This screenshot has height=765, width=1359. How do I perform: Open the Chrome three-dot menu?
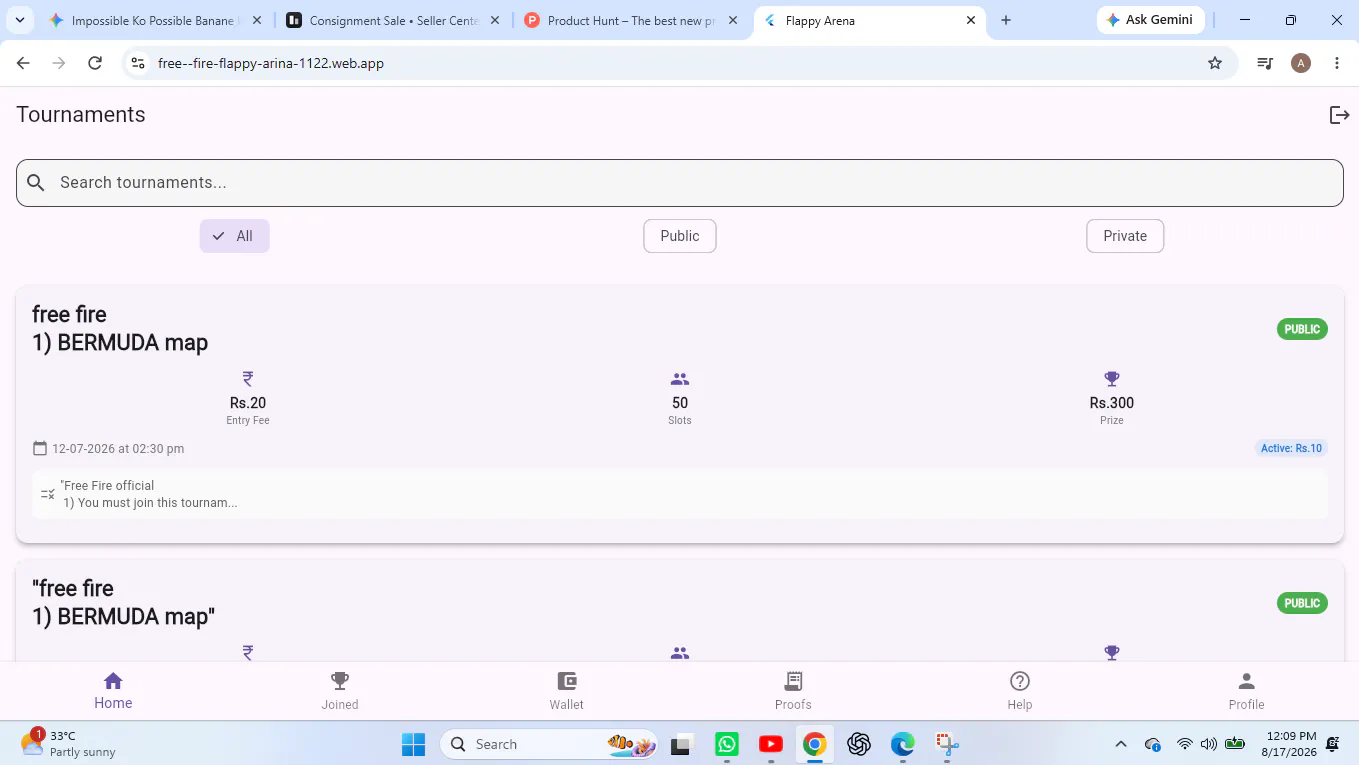1337,63
